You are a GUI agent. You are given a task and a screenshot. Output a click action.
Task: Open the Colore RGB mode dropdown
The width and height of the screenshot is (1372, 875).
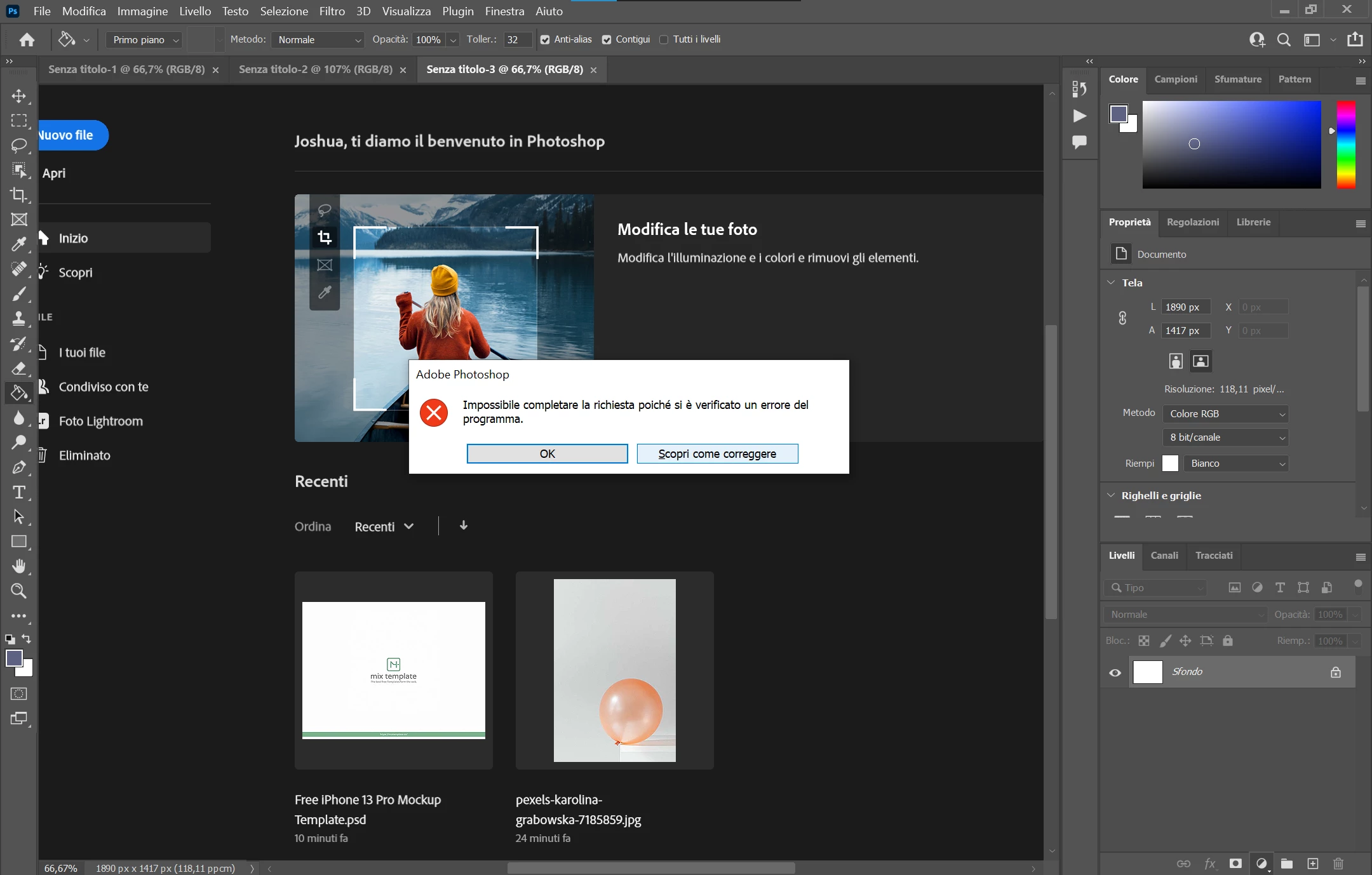point(1225,414)
